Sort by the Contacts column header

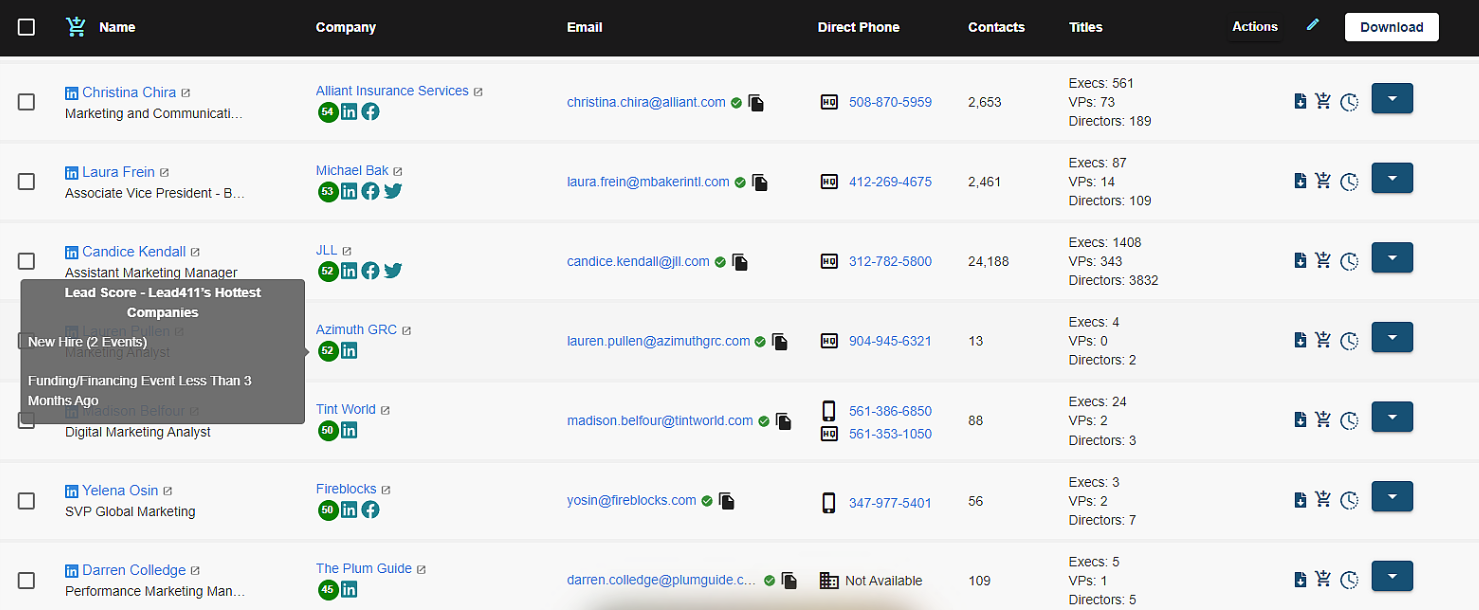[996, 27]
